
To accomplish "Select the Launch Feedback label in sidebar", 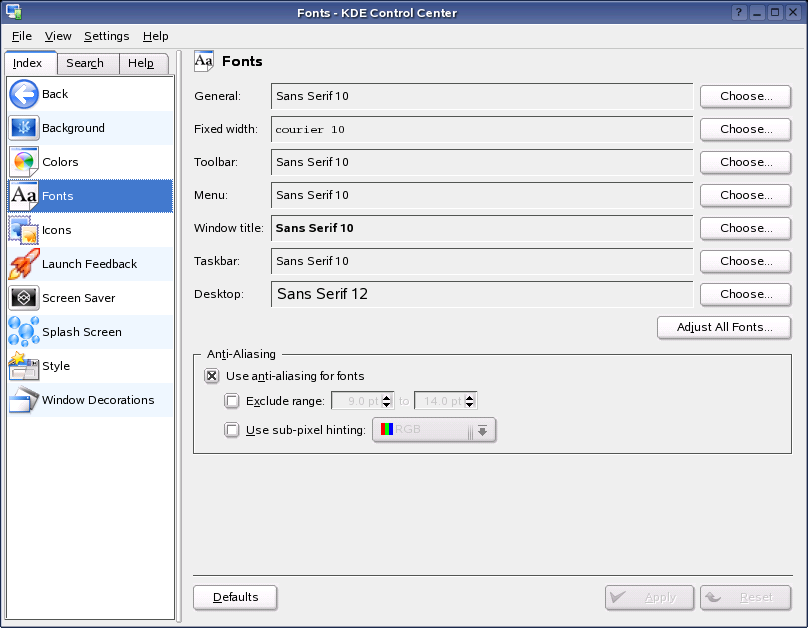I will pos(89,264).
